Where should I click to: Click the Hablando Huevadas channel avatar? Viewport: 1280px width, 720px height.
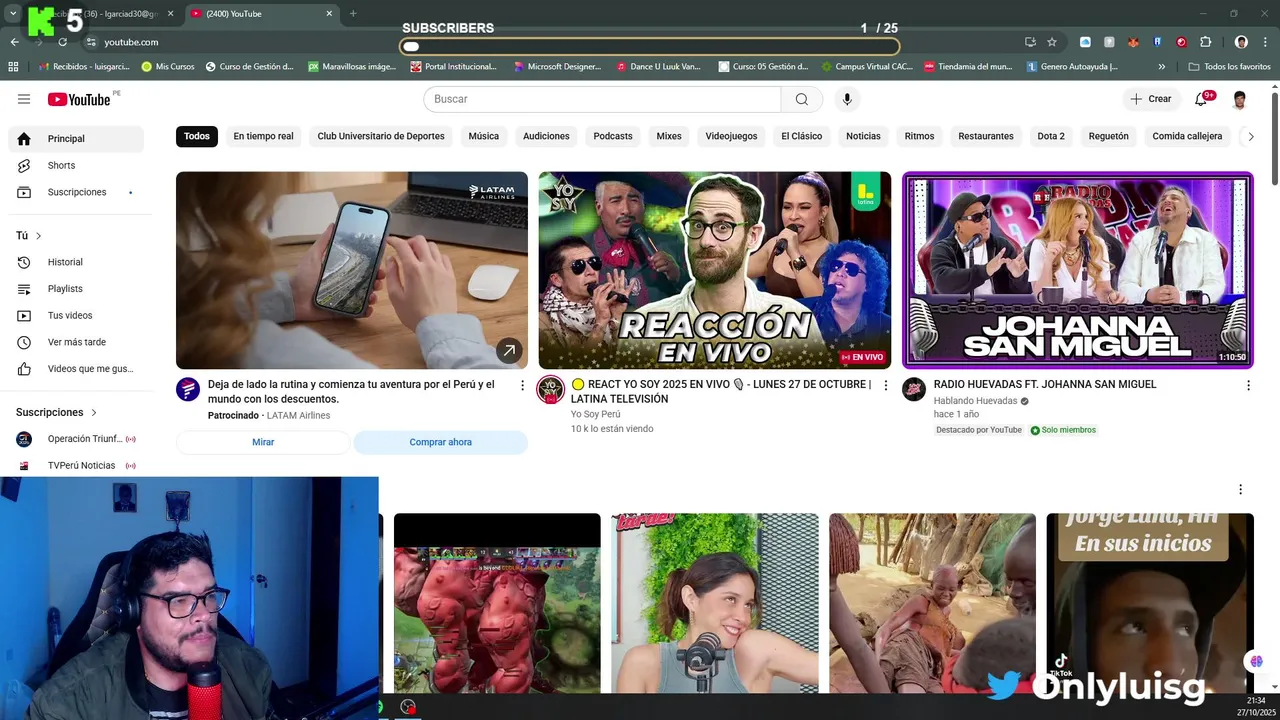pyautogui.click(x=914, y=390)
